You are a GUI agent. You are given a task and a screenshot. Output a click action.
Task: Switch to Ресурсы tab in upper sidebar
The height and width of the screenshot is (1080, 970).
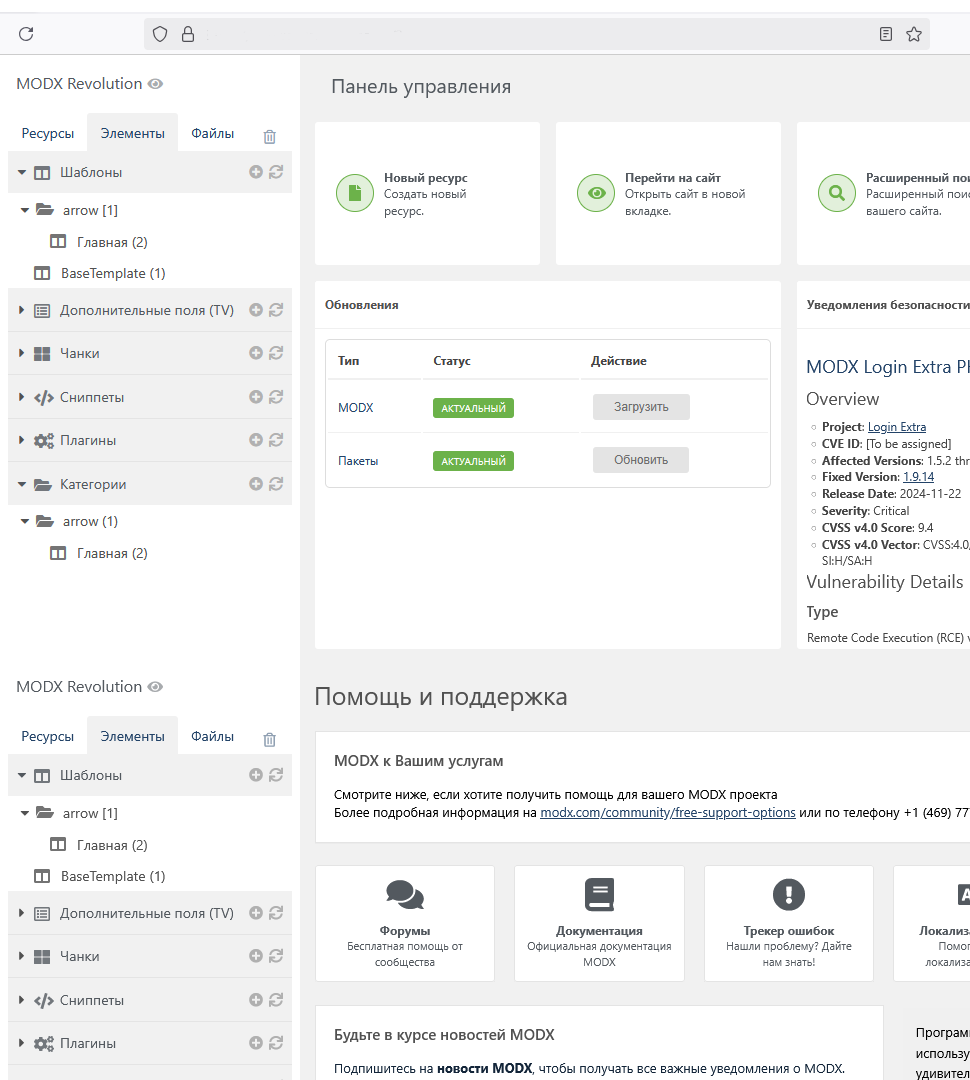coord(48,133)
